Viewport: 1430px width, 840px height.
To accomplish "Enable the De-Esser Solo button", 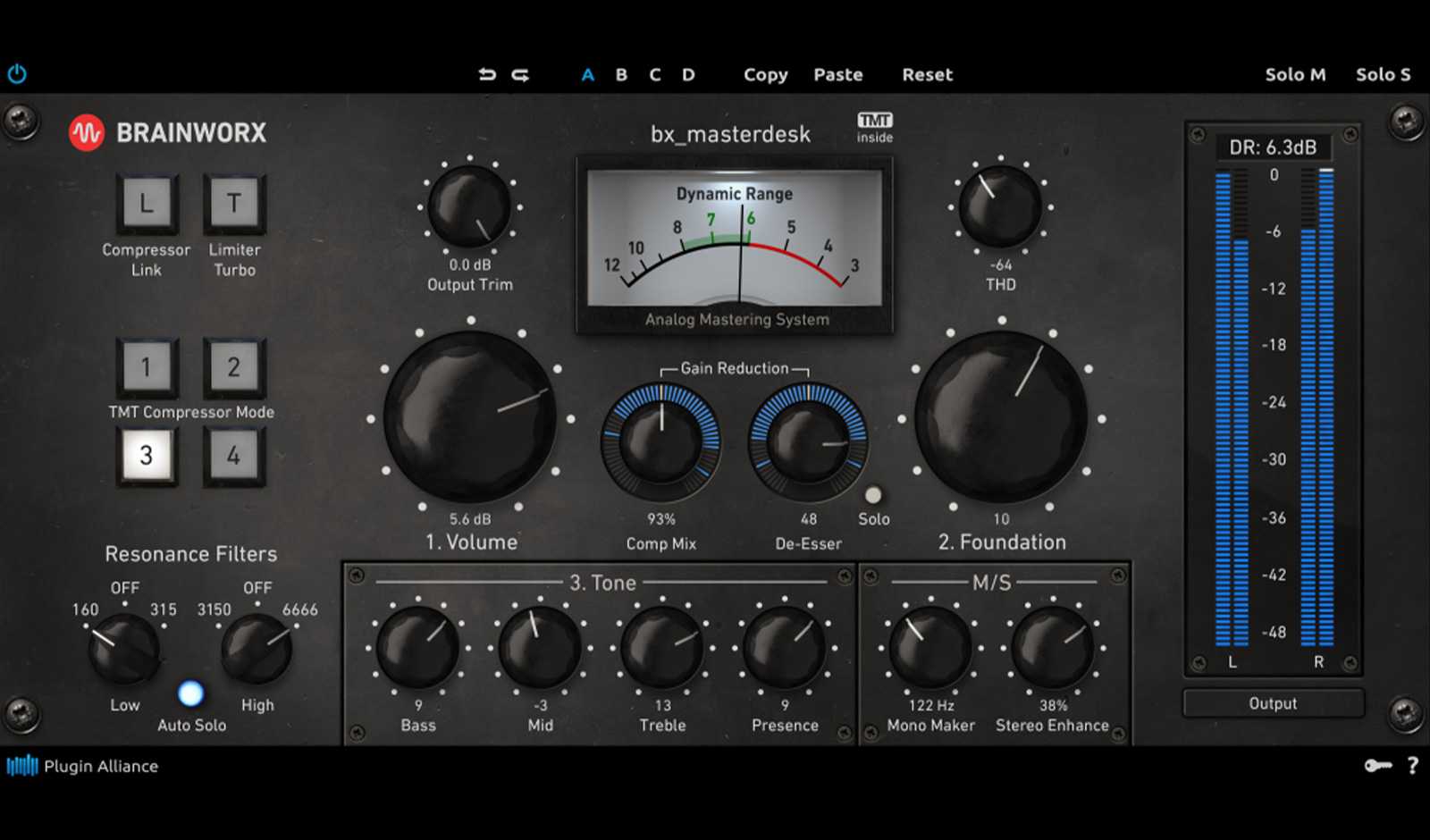I will click(873, 493).
